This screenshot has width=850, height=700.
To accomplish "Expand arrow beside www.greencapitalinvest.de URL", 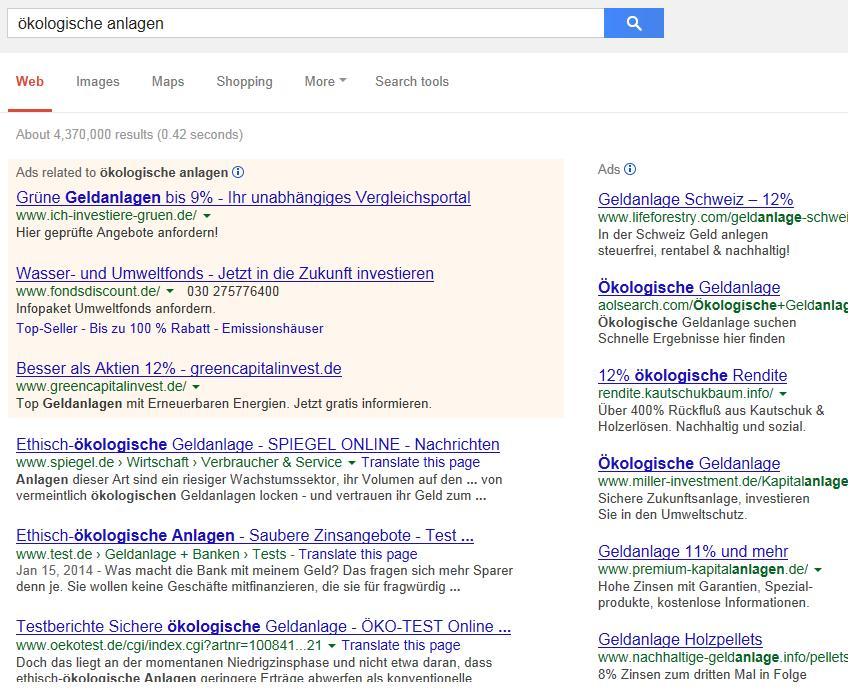I will (196, 387).
